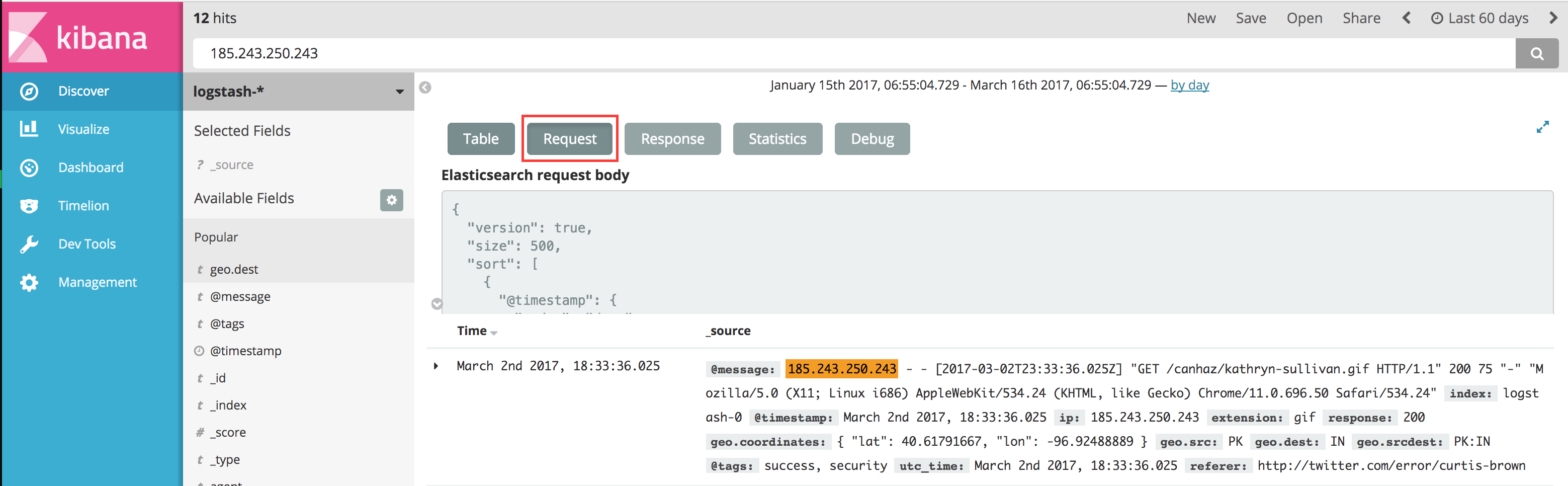Viewport: 1568px width, 486px height.
Task: Open Visualize bar chart icon
Action: click(29, 129)
